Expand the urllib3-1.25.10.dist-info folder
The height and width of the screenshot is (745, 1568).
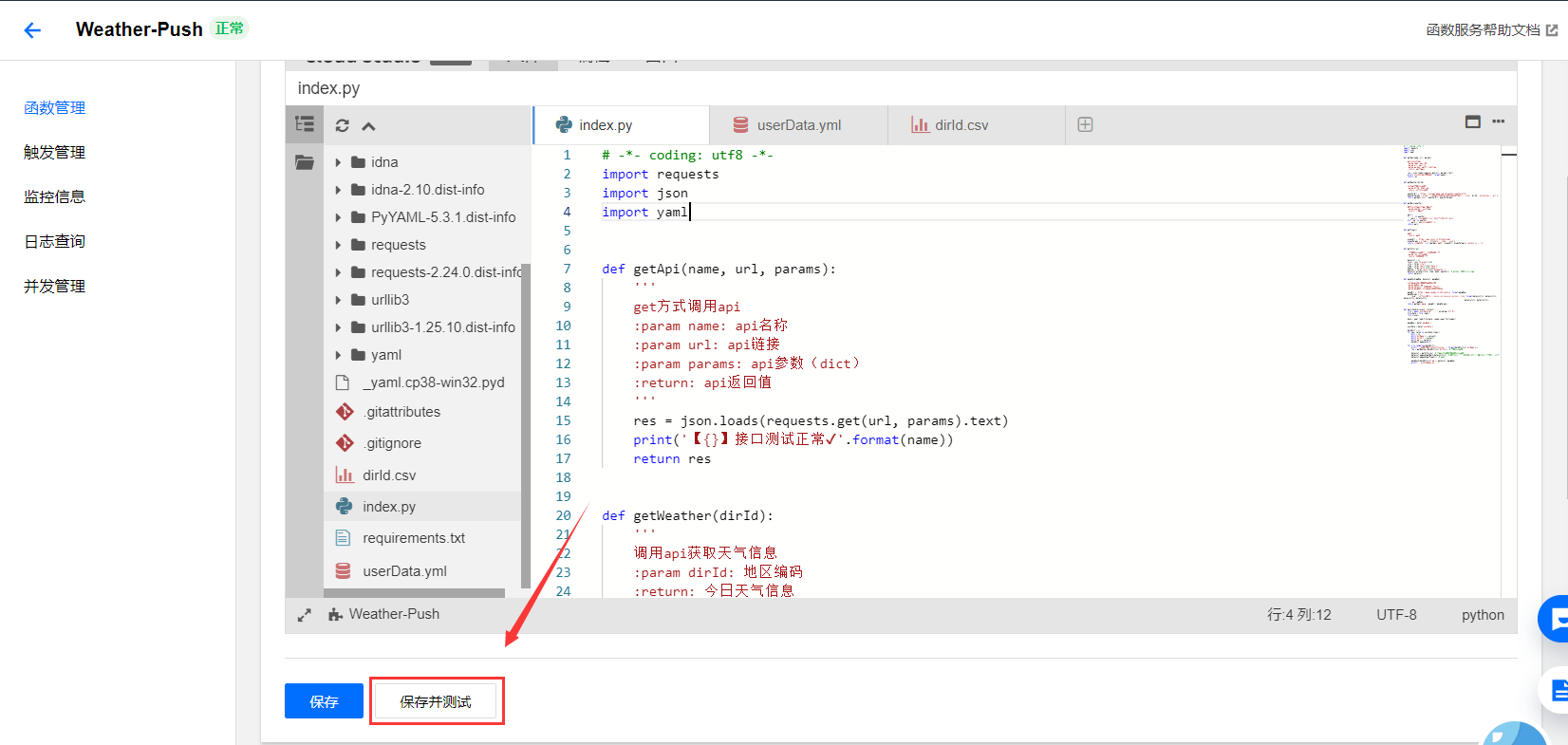(338, 327)
